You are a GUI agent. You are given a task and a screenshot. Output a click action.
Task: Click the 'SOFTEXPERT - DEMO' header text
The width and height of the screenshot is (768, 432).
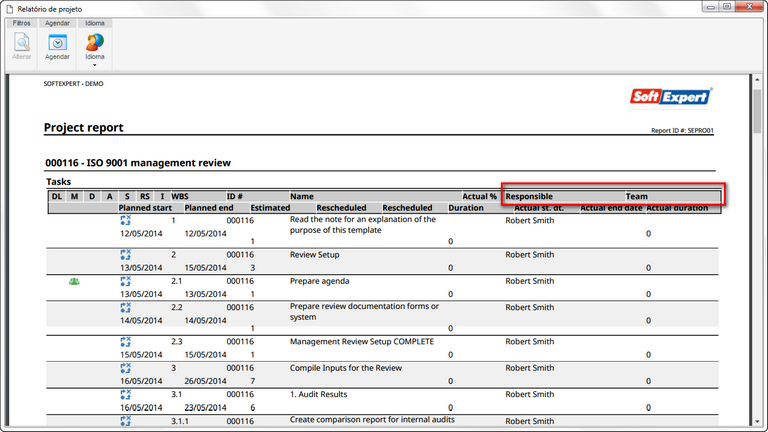pyautogui.click(x=73, y=84)
